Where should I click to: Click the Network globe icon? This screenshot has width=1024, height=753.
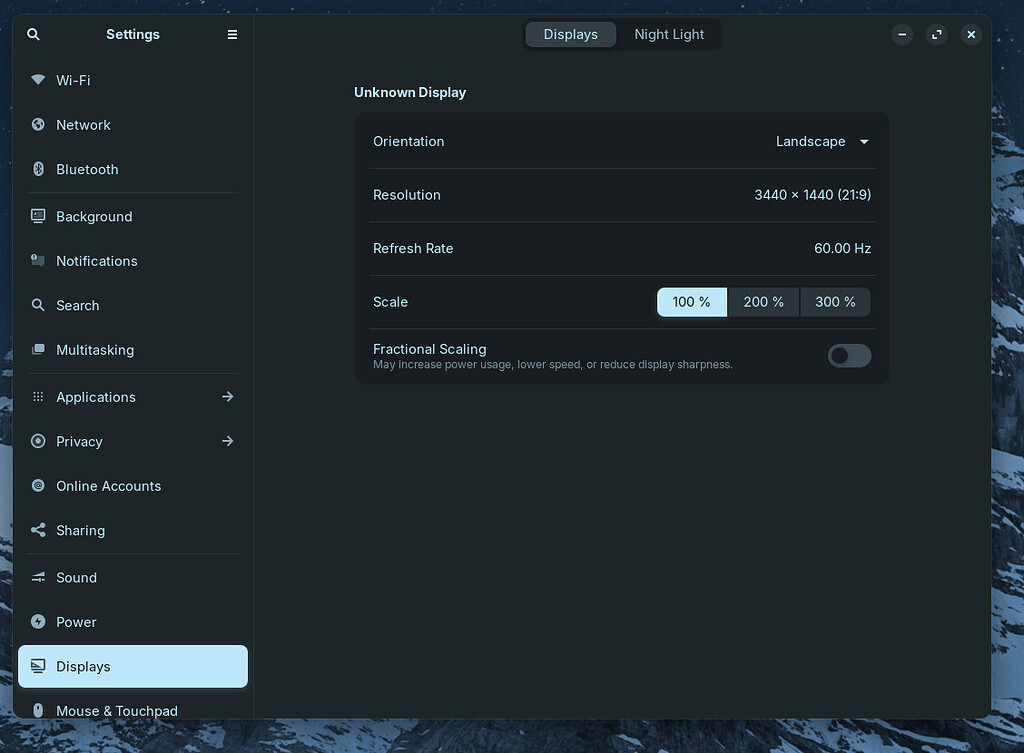point(38,124)
